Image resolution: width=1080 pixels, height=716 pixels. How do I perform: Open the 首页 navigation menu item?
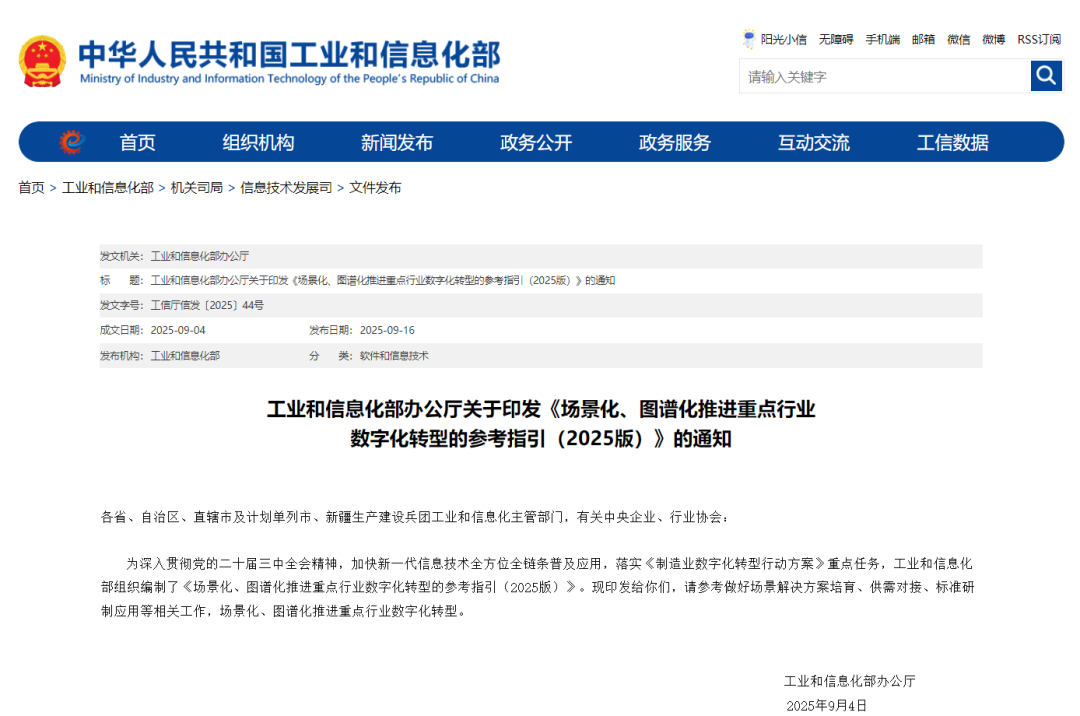coord(138,143)
